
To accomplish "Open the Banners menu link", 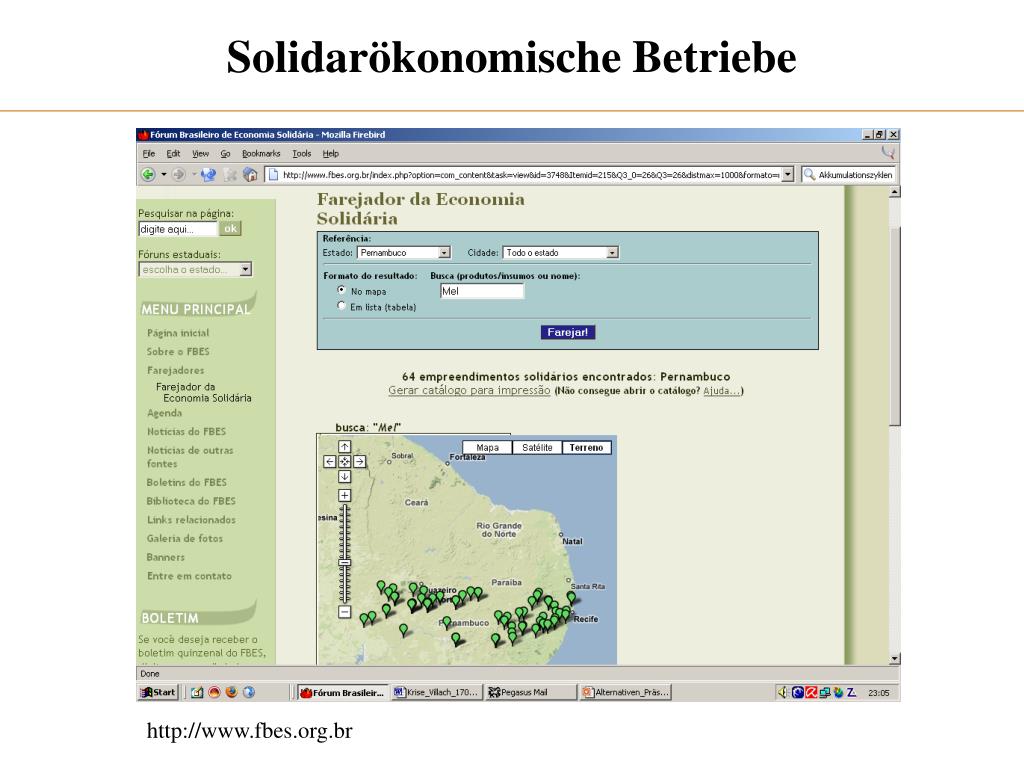I will 166,557.
